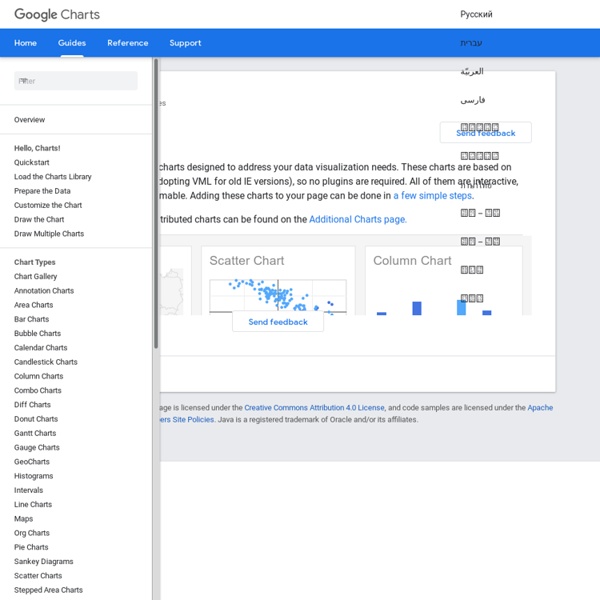Click the 'a few simple steps' link

433,196
